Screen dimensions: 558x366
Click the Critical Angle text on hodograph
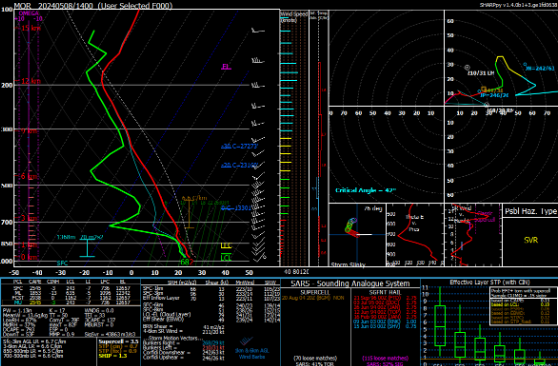(365, 190)
